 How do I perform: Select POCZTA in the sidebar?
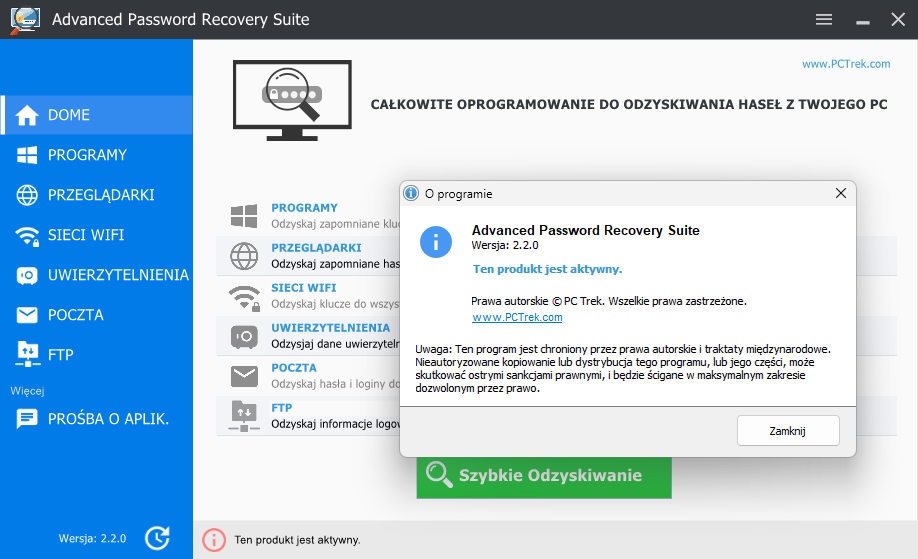coord(97,315)
